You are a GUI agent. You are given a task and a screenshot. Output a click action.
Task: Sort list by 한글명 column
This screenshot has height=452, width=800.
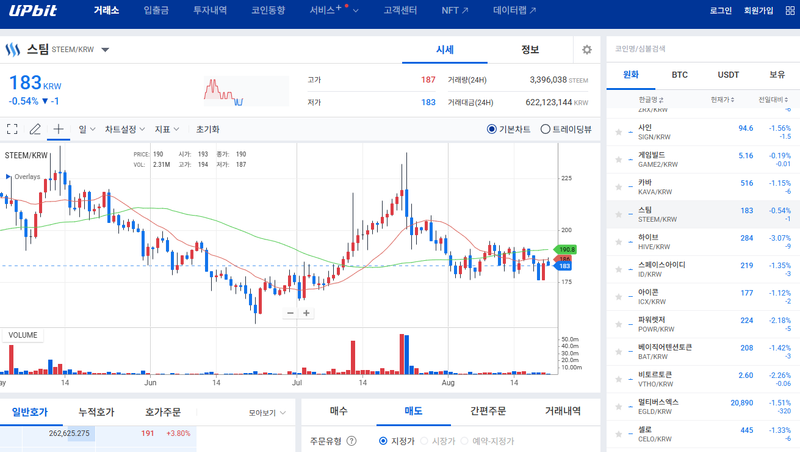pyautogui.click(x=651, y=99)
